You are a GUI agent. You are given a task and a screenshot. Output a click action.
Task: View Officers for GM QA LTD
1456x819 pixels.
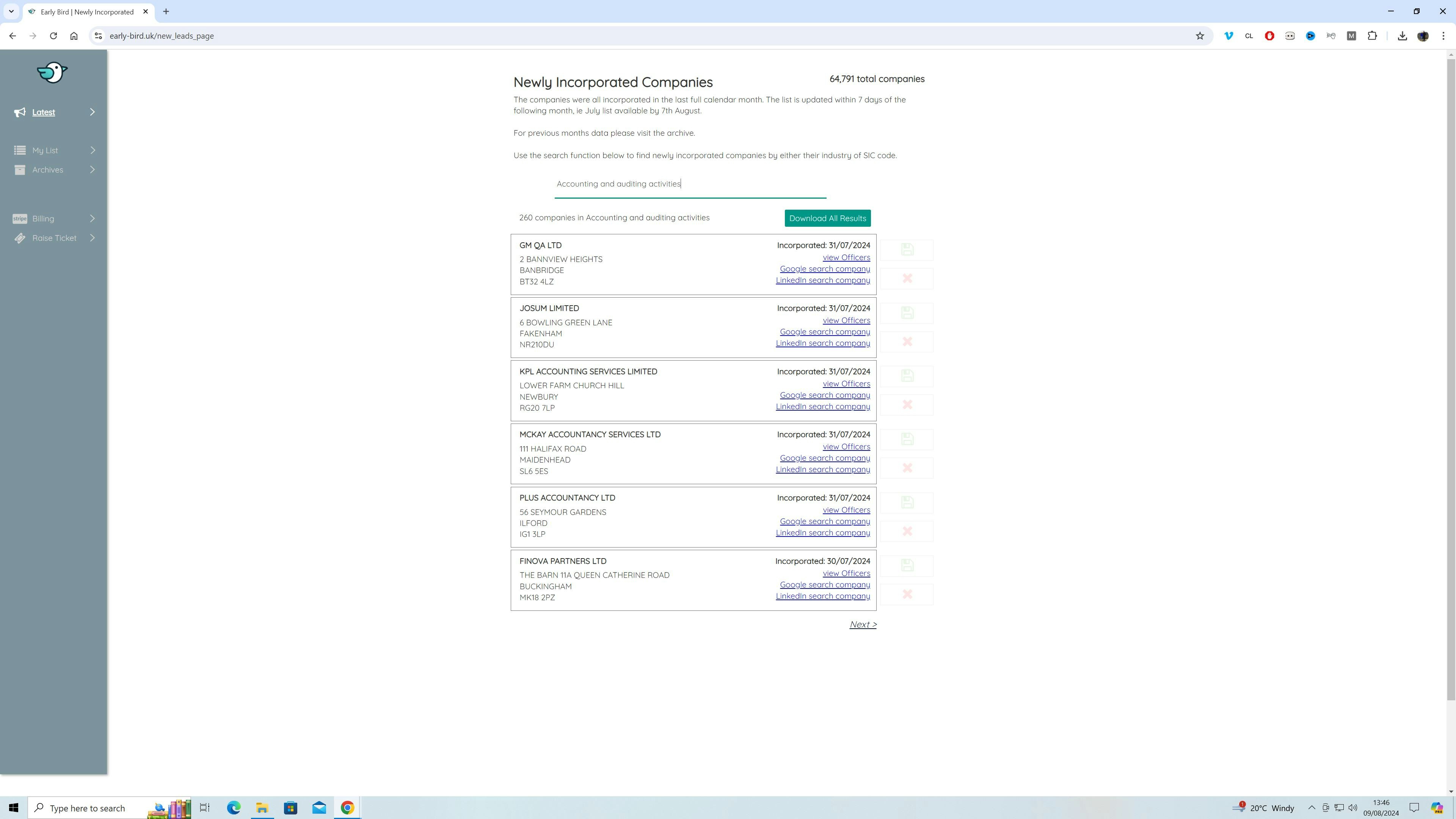coord(846,258)
